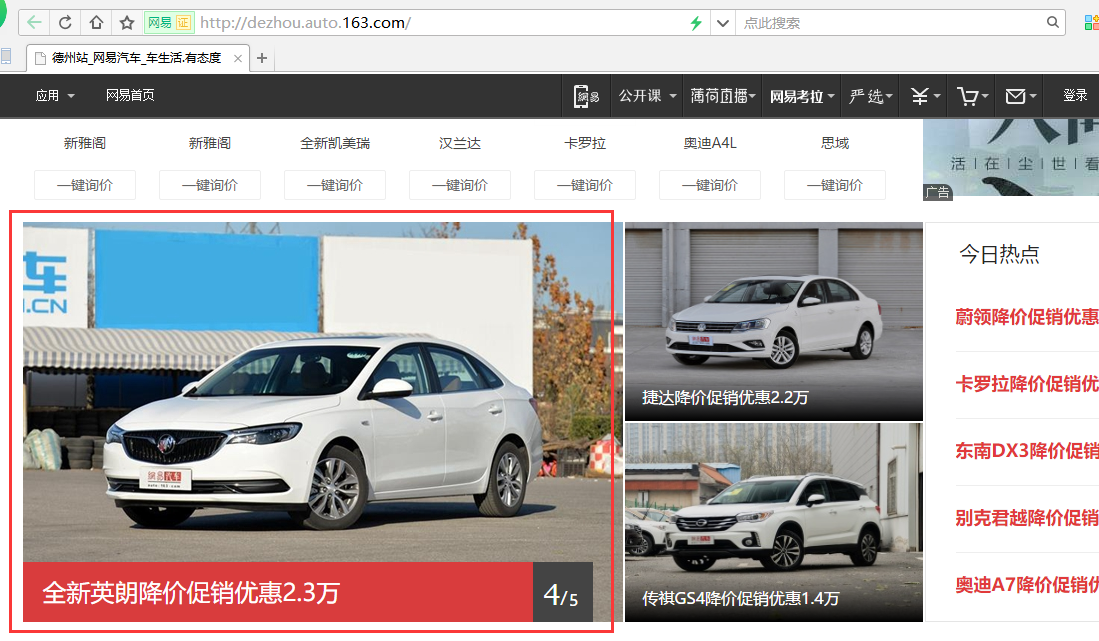
Task: Expand the address bar history dropdown
Action: pyautogui.click(x=723, y=23)
